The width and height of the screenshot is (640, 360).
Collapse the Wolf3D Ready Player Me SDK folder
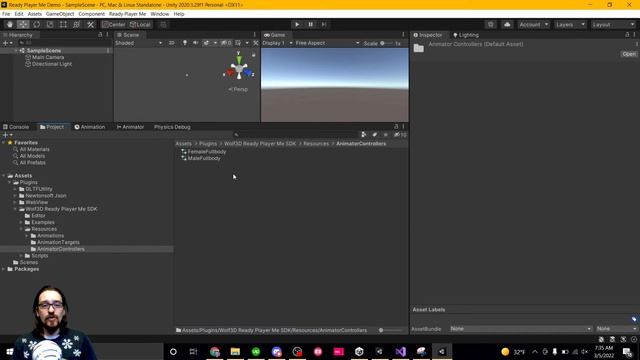[16, 209]
